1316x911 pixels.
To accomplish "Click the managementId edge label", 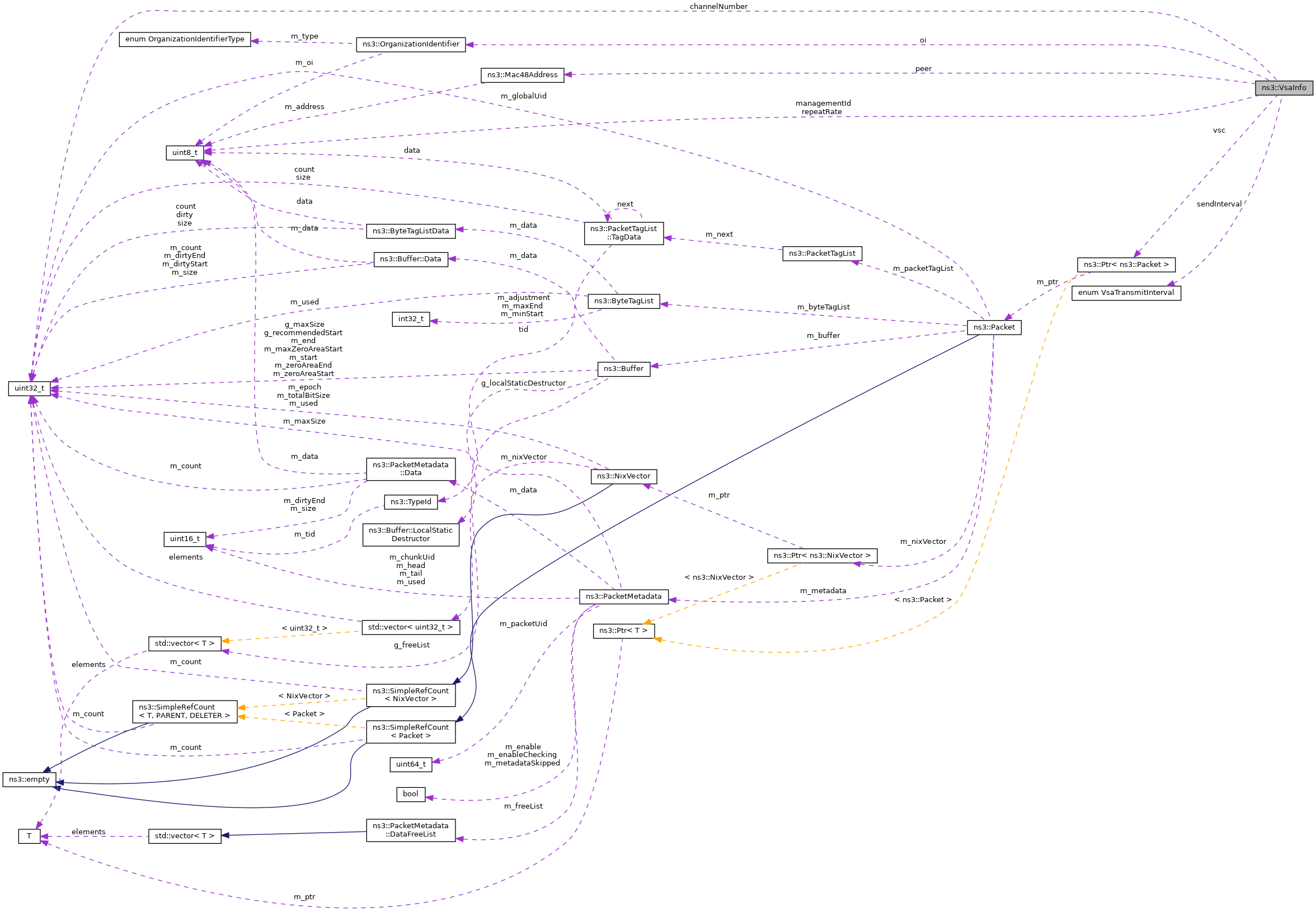I will click(823, 104).
